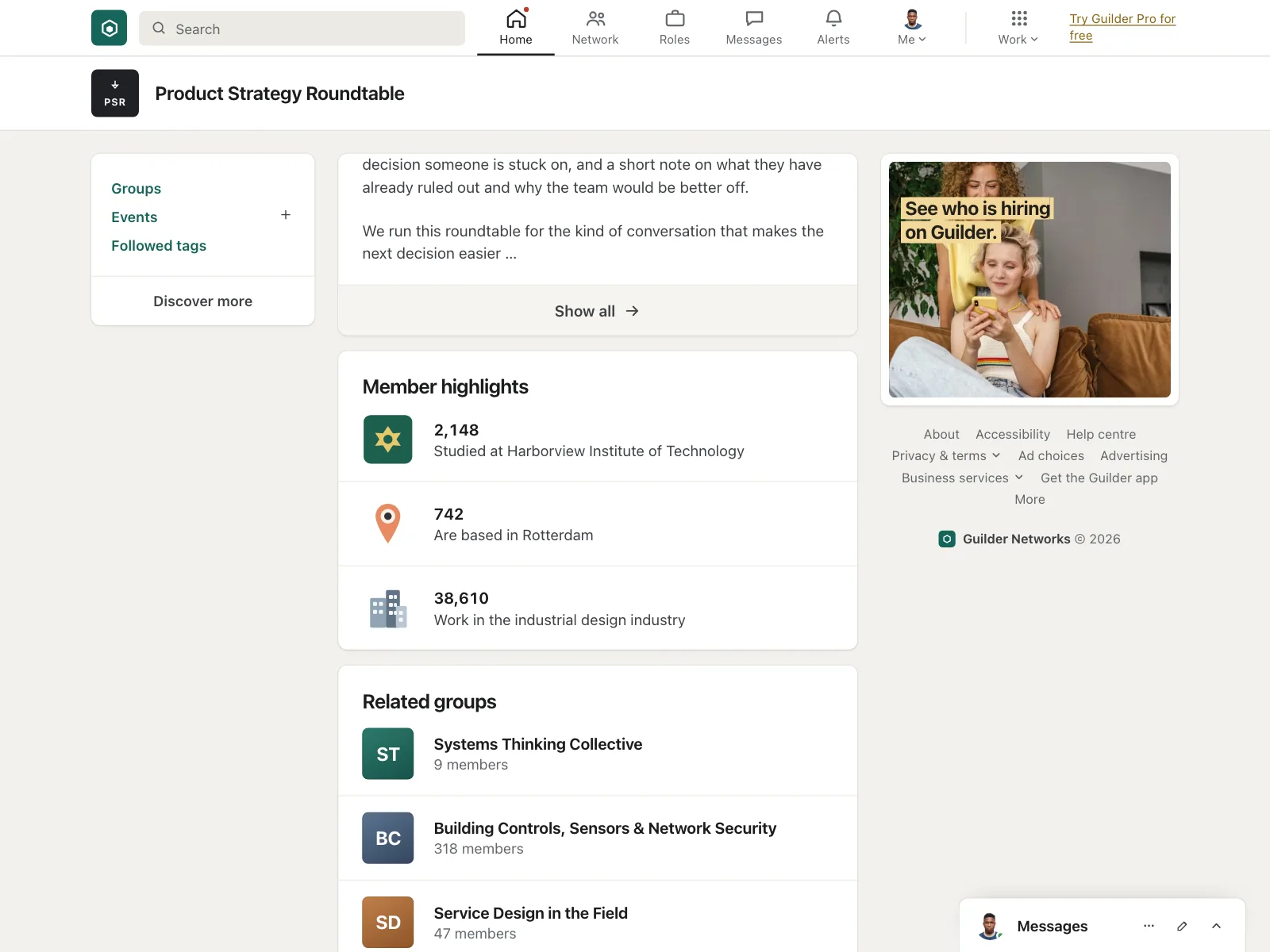Open Ad choices footer link

(x=1051, y=456)
